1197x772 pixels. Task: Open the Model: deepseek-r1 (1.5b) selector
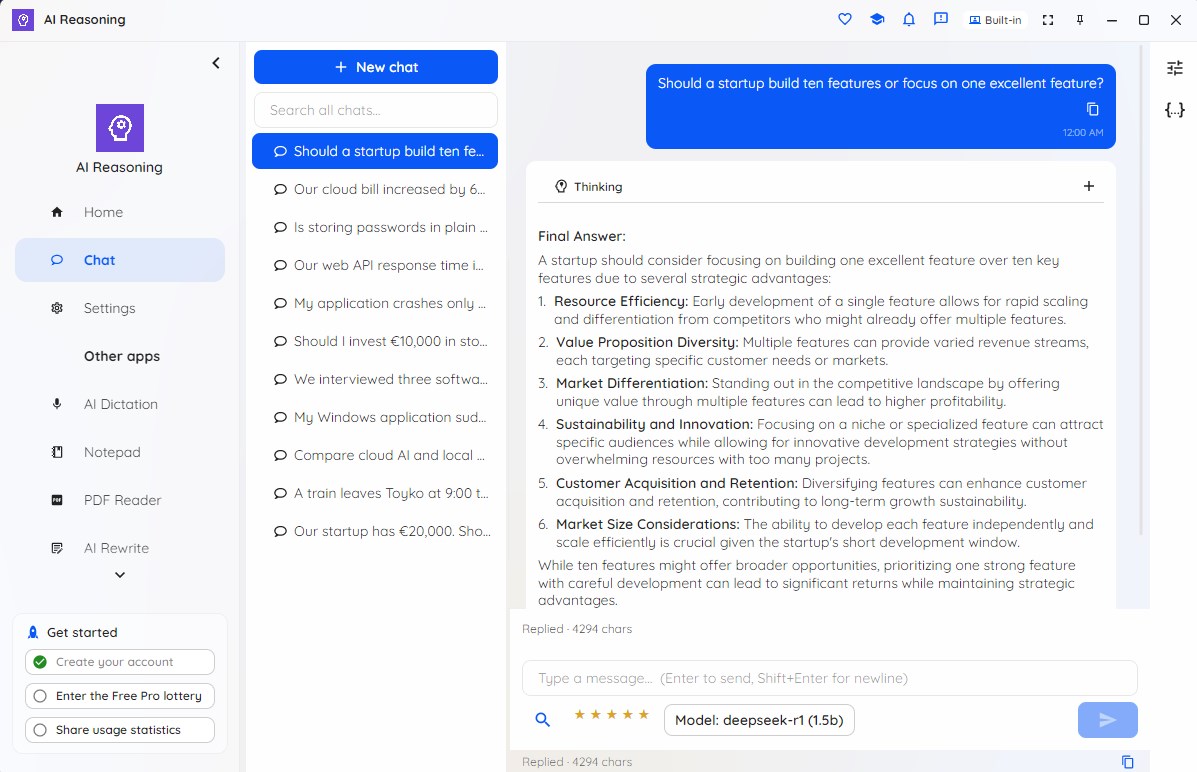tap(759, 720)
